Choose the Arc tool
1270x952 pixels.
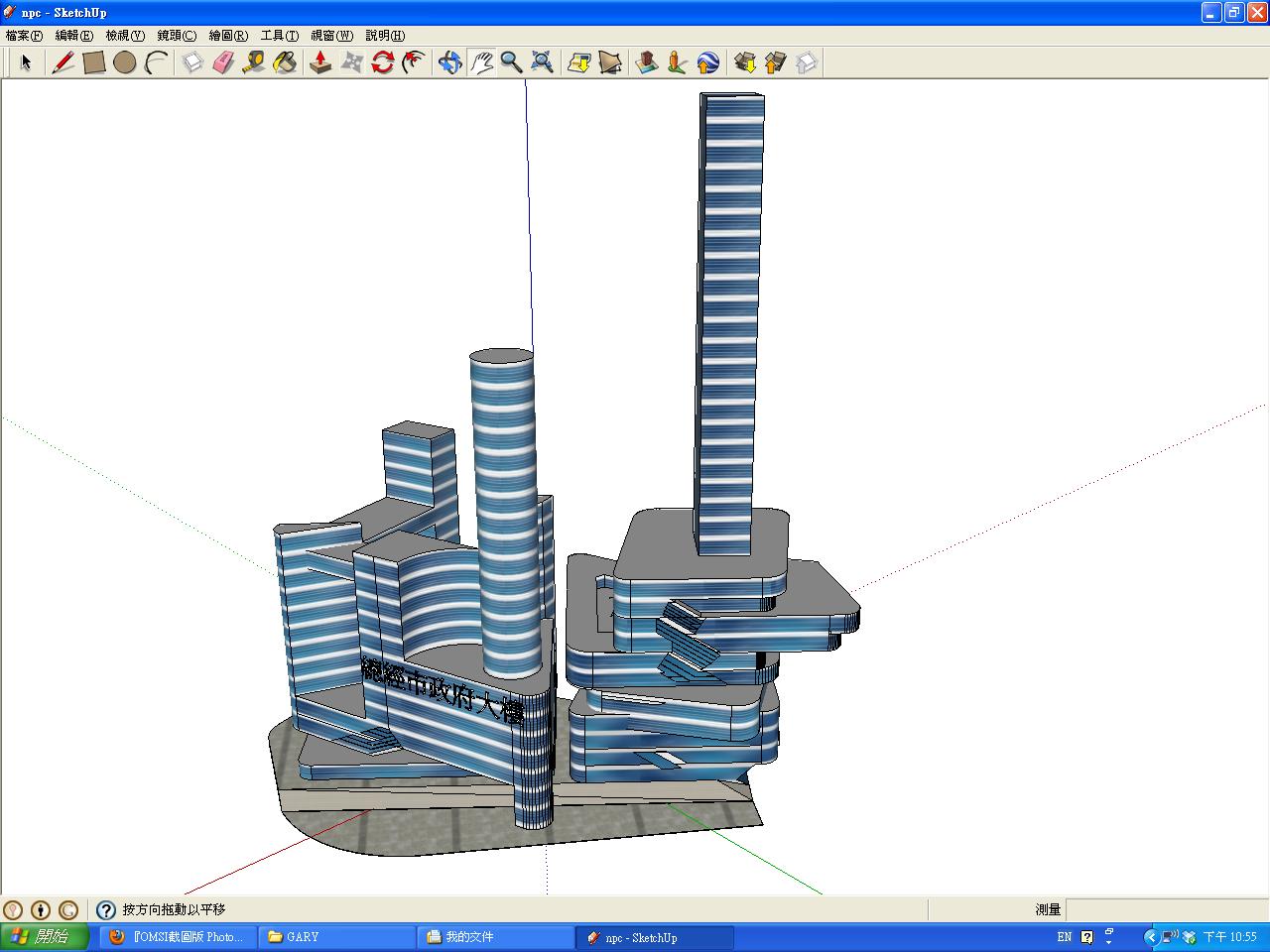click(156, 62)
